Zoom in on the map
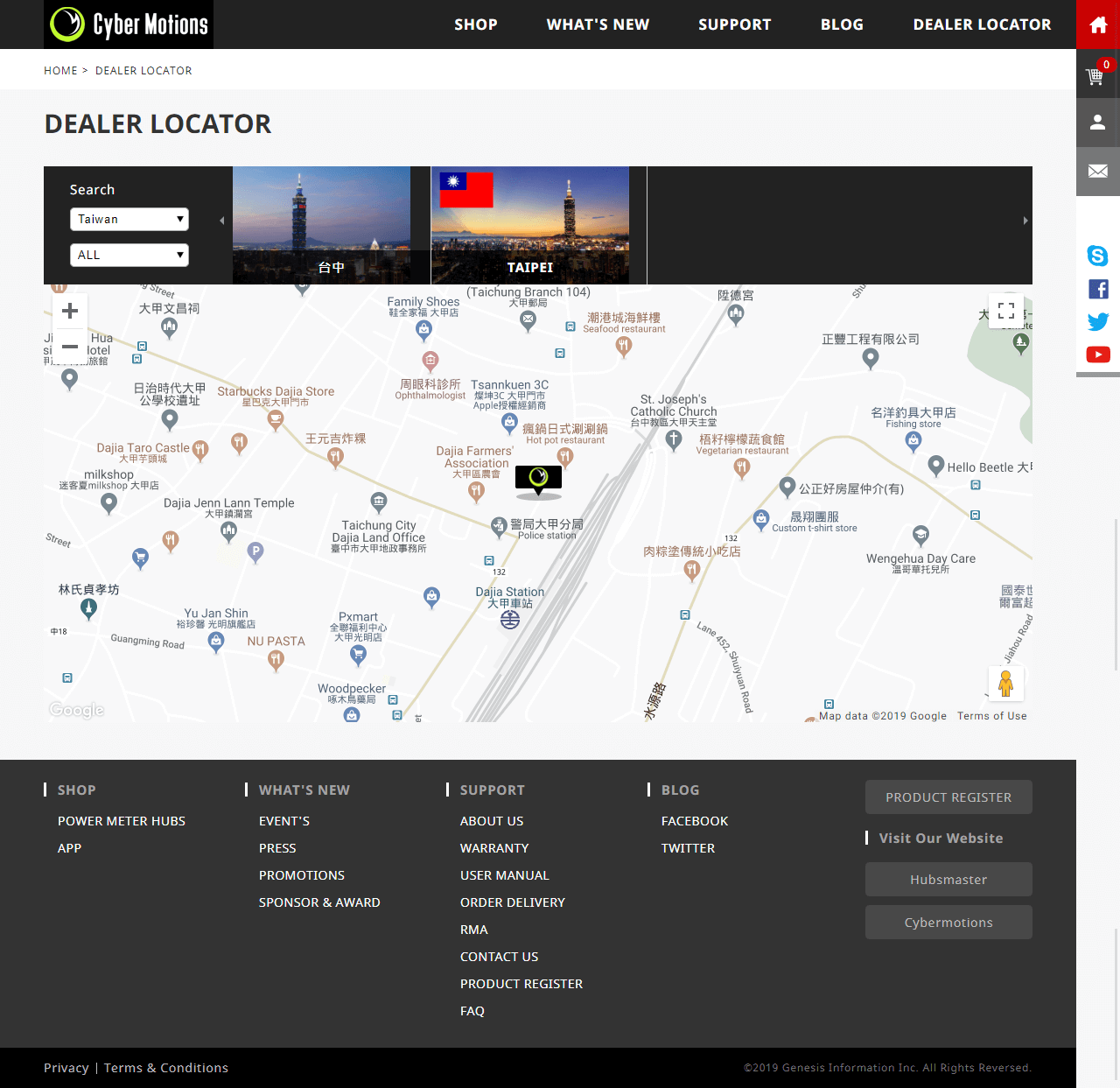This screenshot has height=1088, width=1120. [x=70, y=311]
